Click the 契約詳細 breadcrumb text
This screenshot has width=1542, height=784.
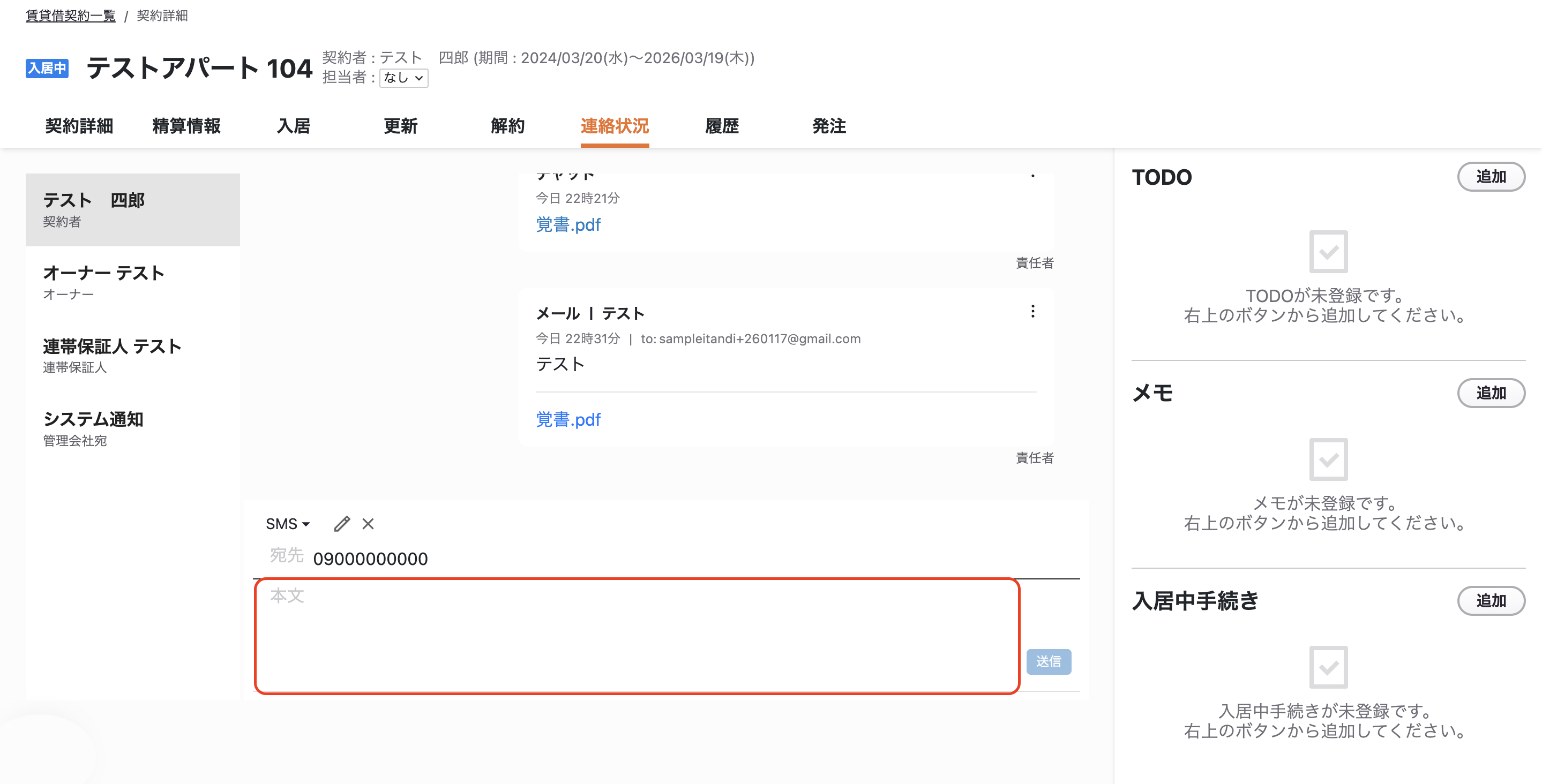click(162, 16)
